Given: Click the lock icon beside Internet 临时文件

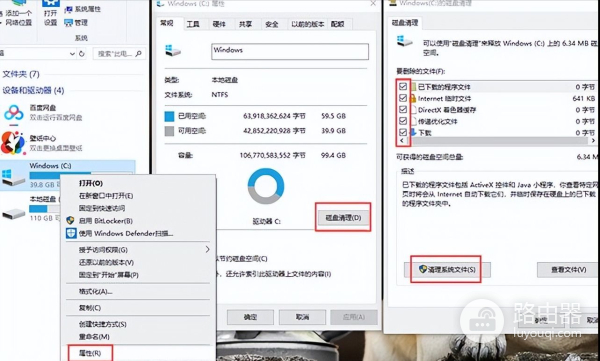Looking at the screenshot, I should tap(413, 98).
